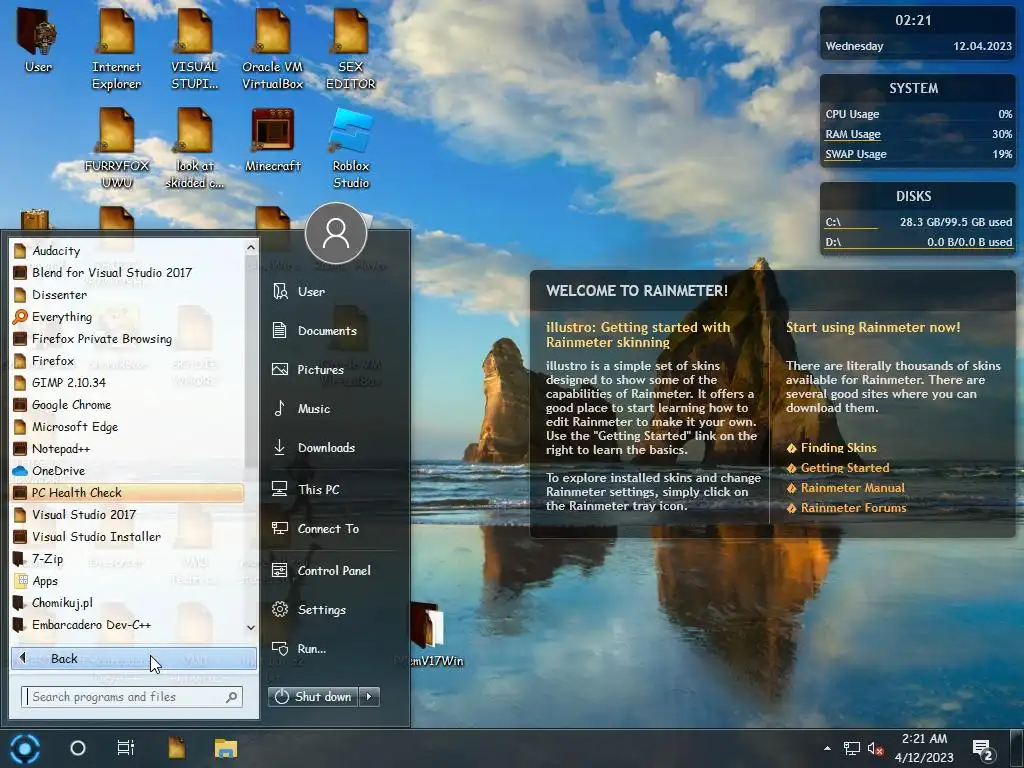Open the Music folder link
The image size is (1024, 768).
[x=333, y=409]
